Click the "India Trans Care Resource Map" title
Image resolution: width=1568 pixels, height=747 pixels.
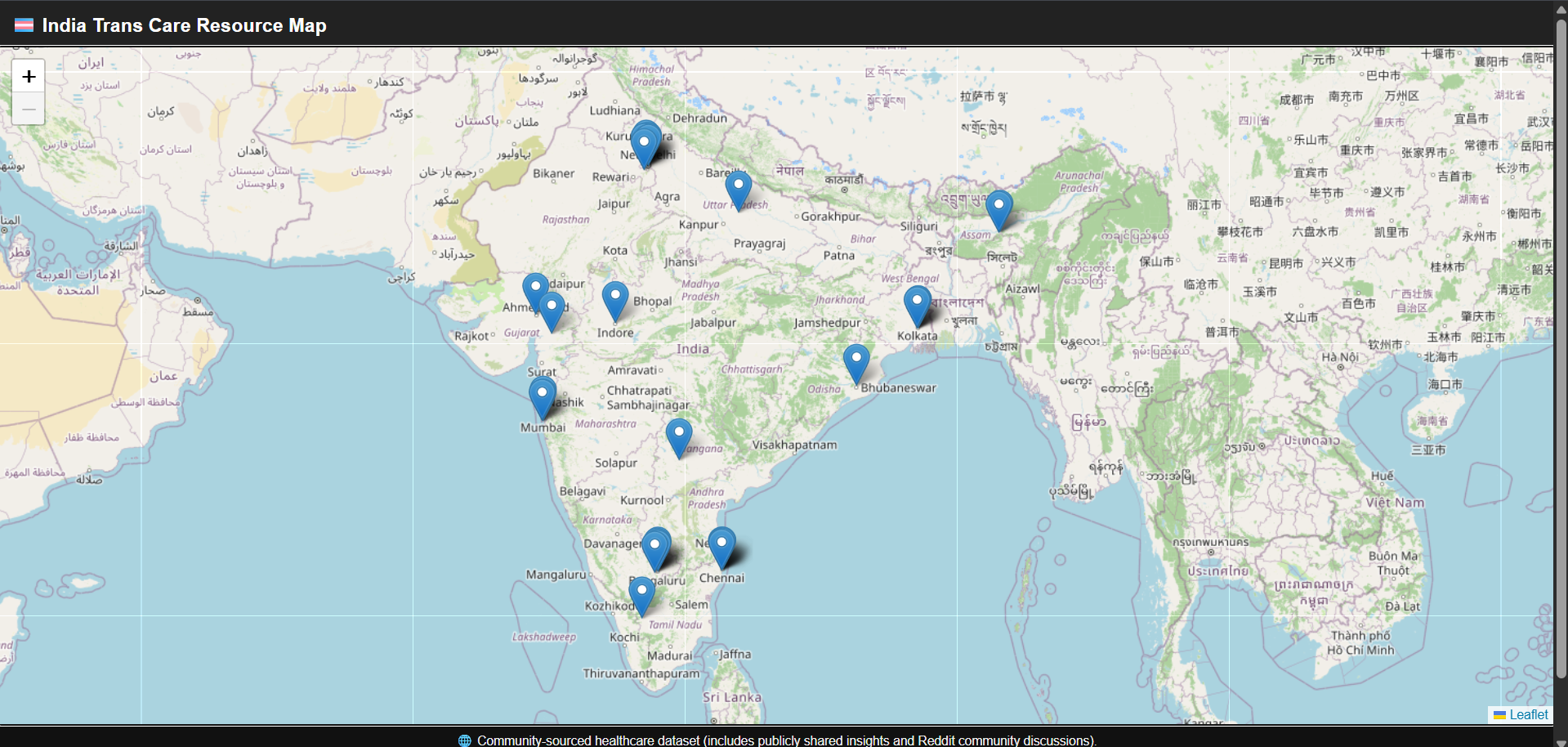(x=184, y=25)
